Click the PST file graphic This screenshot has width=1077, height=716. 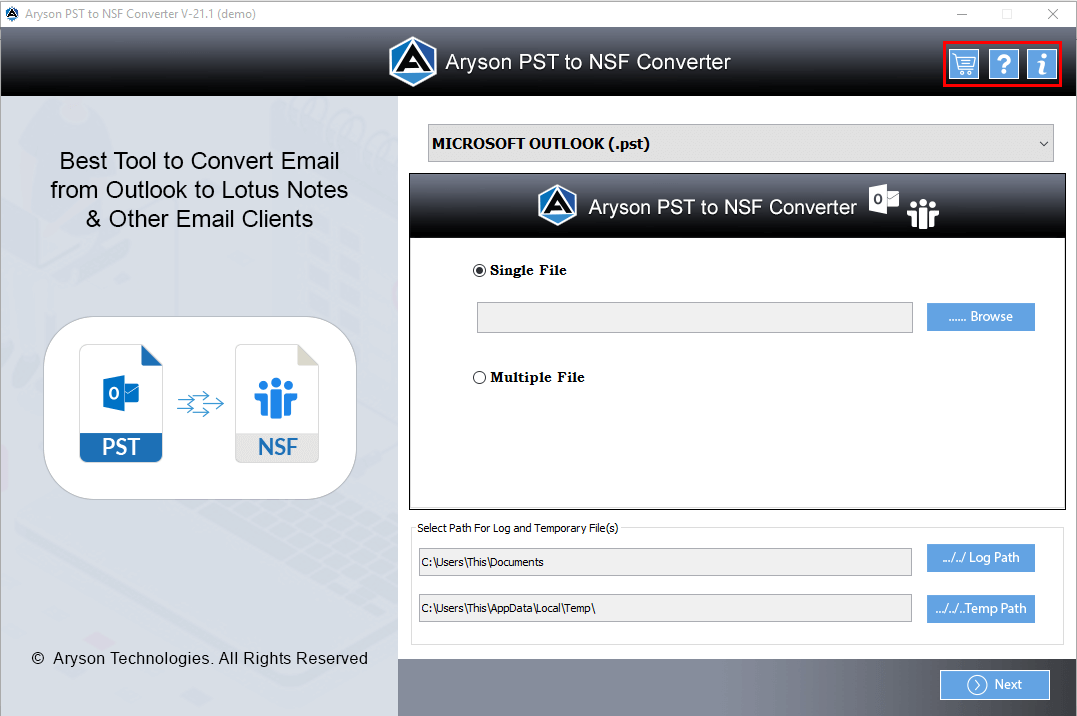[121, 403]
